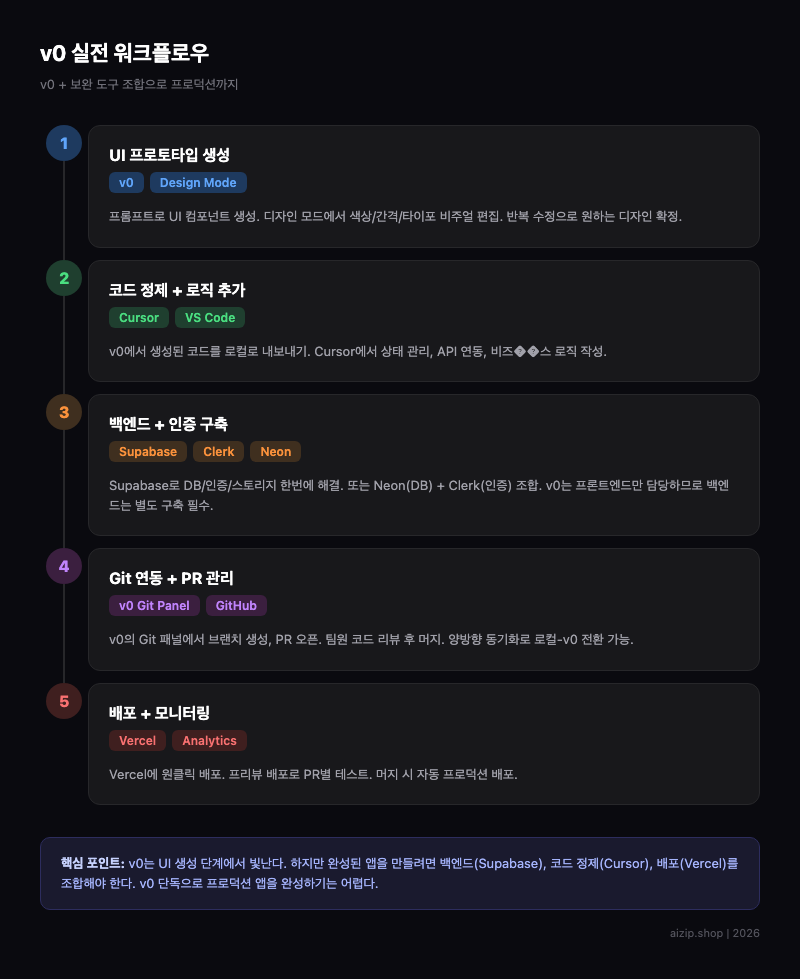
Task: Select the purple step 4 circle
Action: 64,566
